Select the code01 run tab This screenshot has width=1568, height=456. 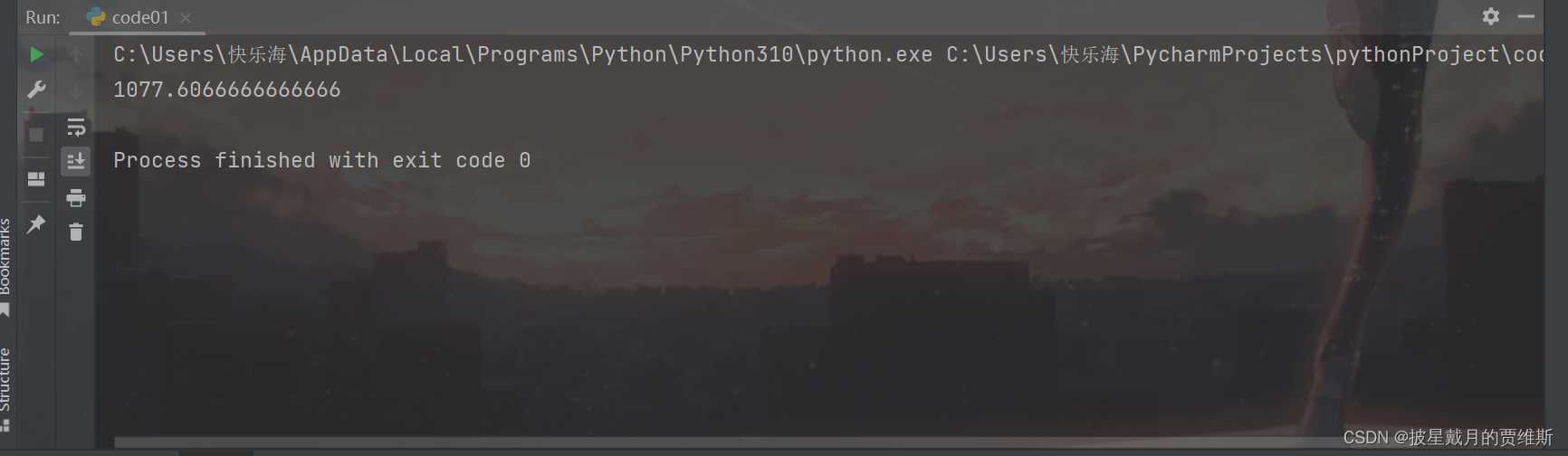coord(139,18)
